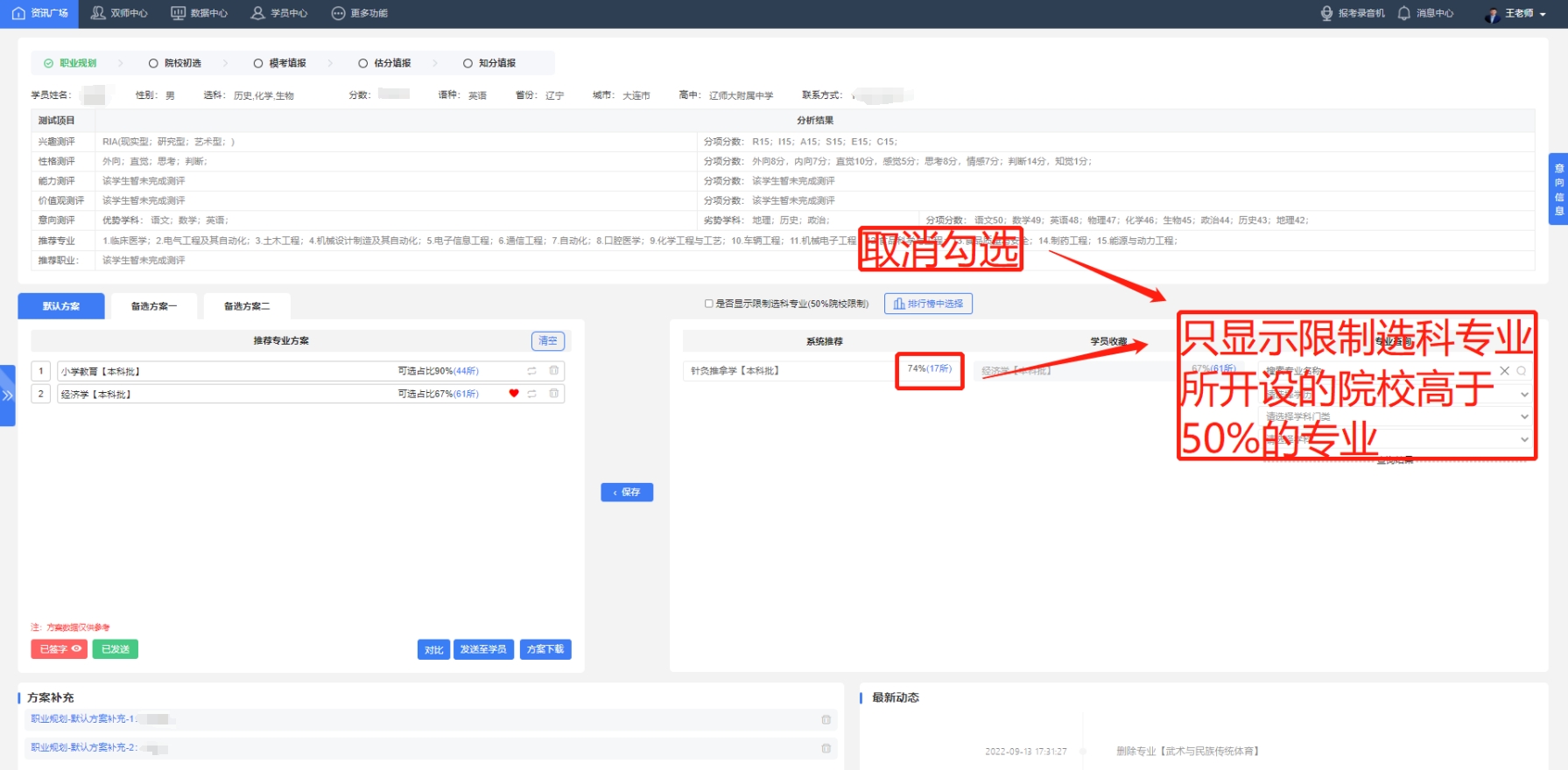
Task: Toggle 是否显示限制选科专业 checkbox
Action: [709, 304]
